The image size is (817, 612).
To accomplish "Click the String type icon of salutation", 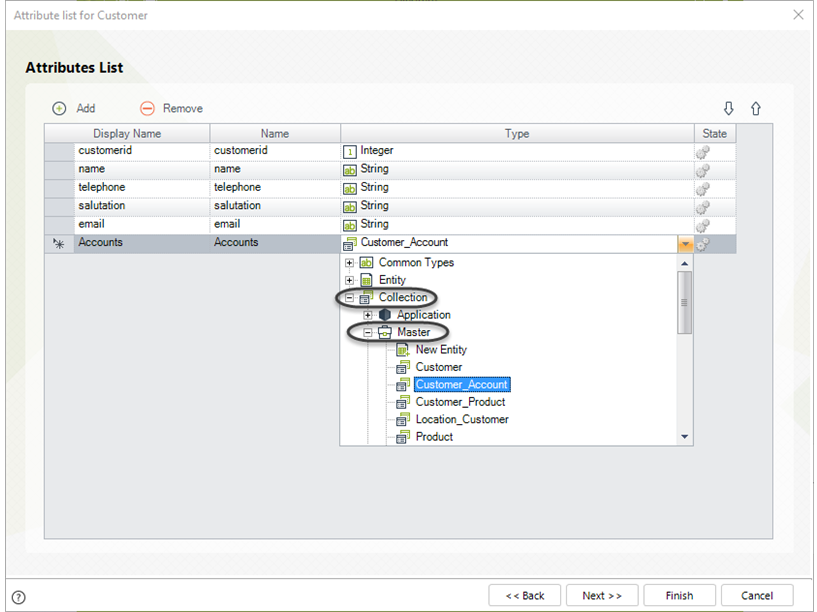I will tap(350, 207).
